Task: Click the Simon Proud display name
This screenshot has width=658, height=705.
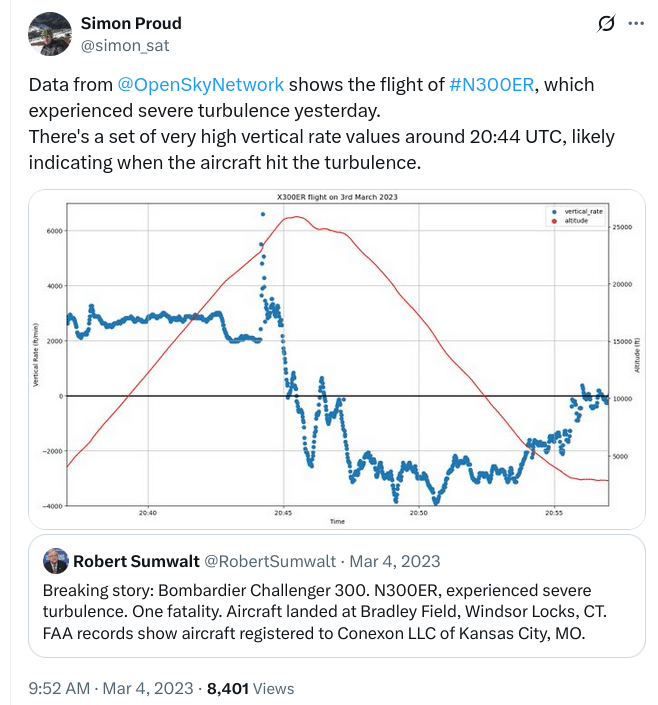Action: [131, 23]
